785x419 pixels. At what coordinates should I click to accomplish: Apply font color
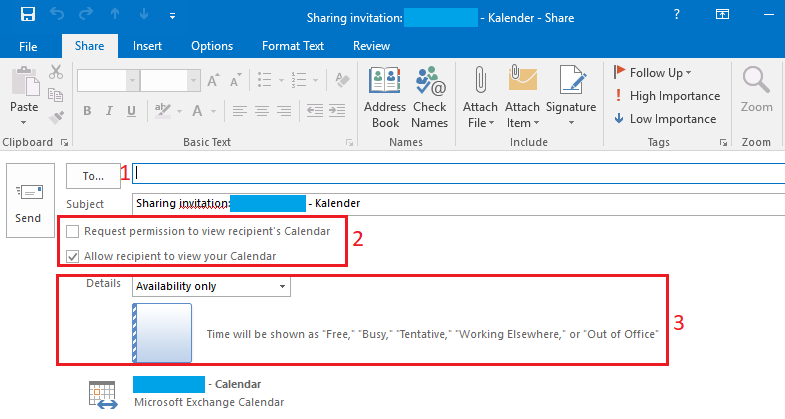pyautogui.click(x=197, y=111)
